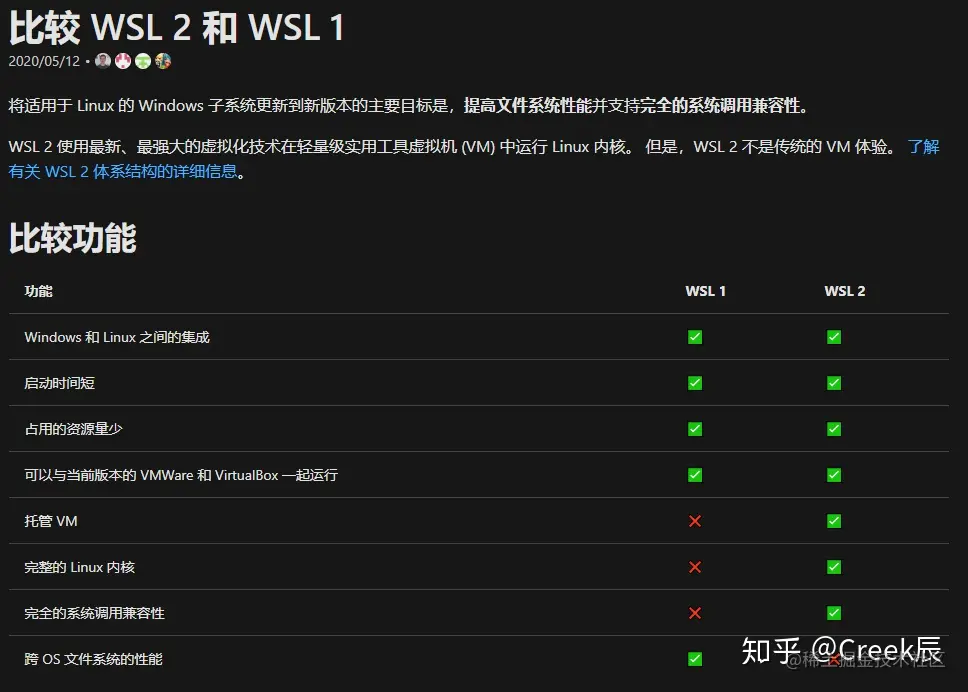The height and width of the screenshot is (692, 968).
Task: Click WSL 1 checkmark in VMWare 和 VirtualBox row
Action: point(695,475)
